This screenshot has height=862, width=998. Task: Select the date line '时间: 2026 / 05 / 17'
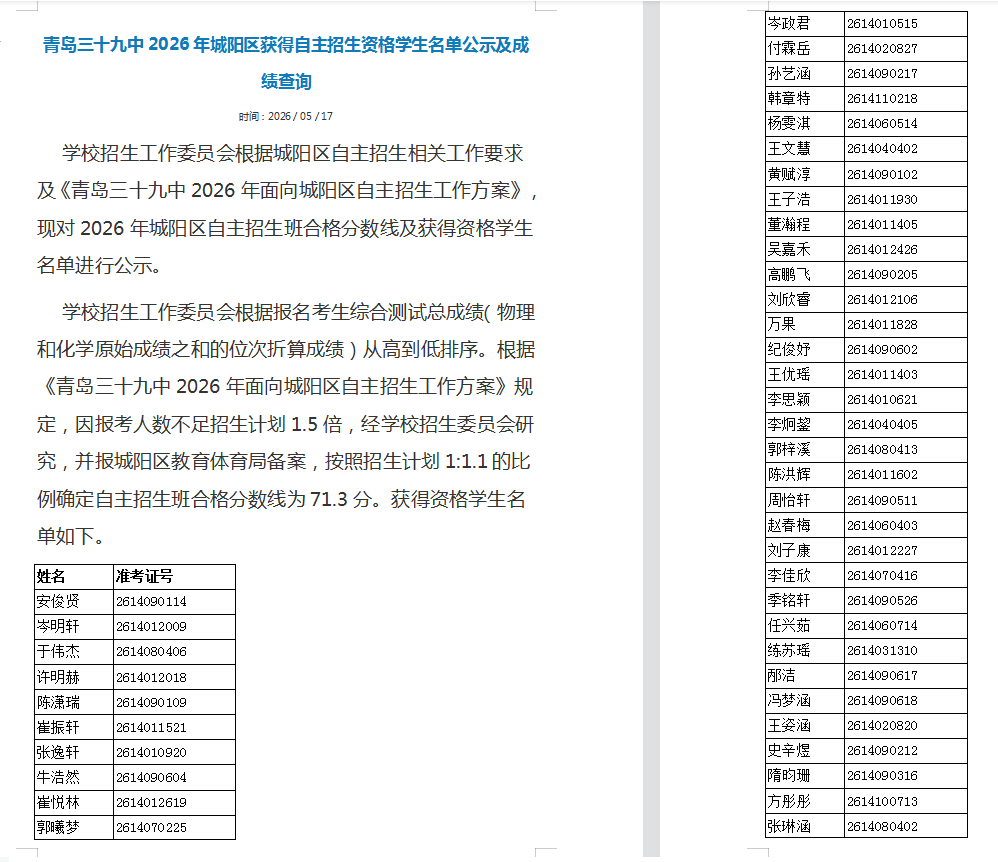point(286,116)
